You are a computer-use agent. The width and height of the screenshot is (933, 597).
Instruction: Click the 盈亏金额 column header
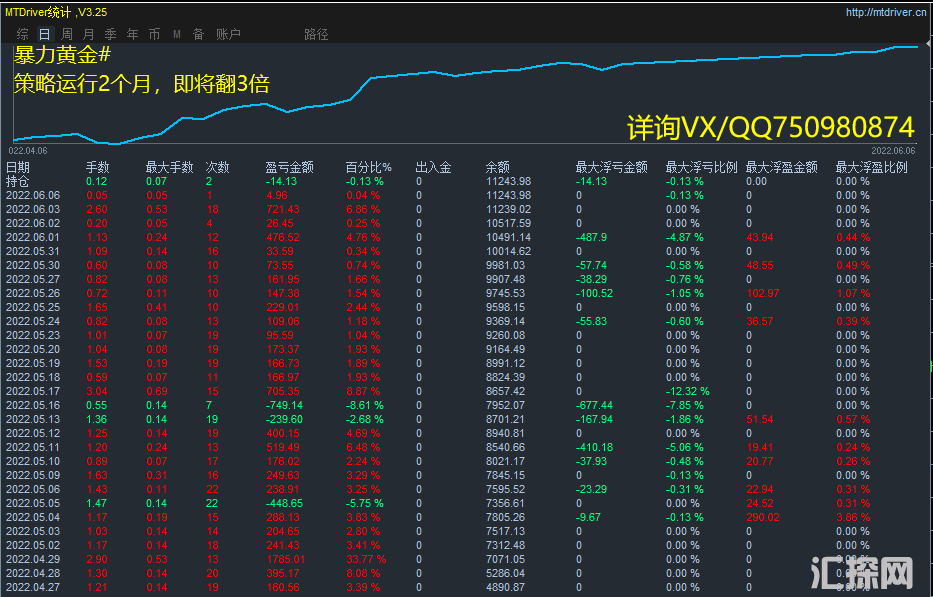(289, 168)
